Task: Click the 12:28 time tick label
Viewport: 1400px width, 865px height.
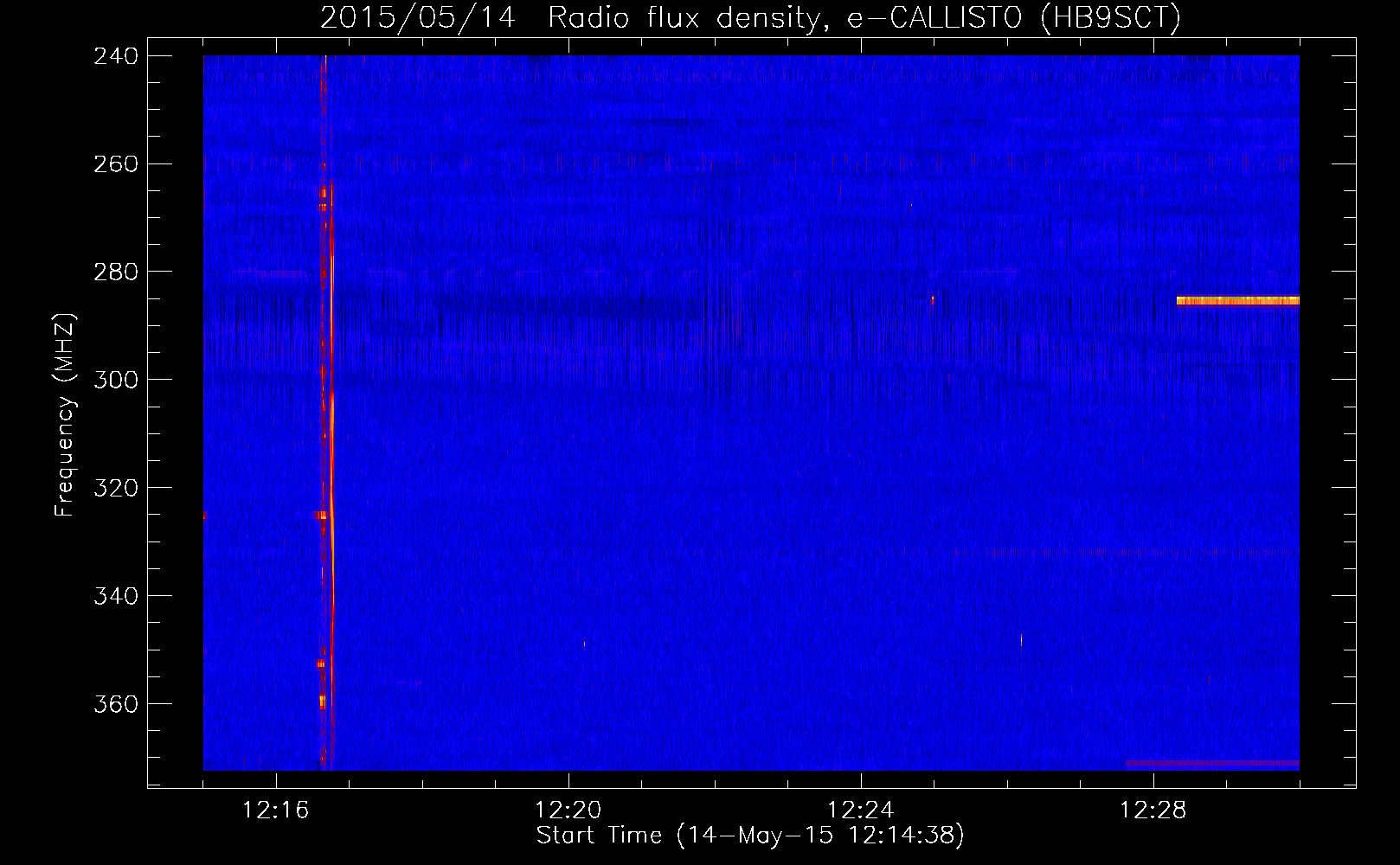Action: [1153, 811]
